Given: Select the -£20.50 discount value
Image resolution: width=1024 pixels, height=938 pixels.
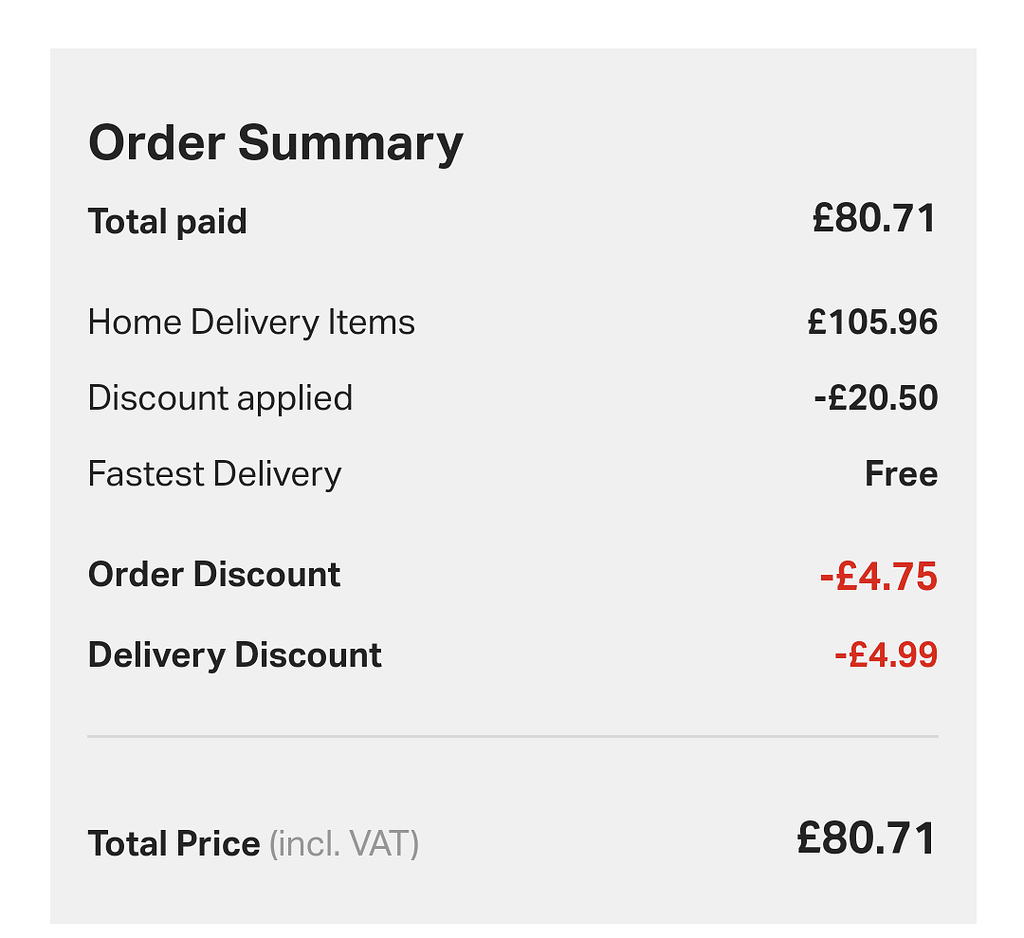Looking at the screenshot, I should [876, 398].
